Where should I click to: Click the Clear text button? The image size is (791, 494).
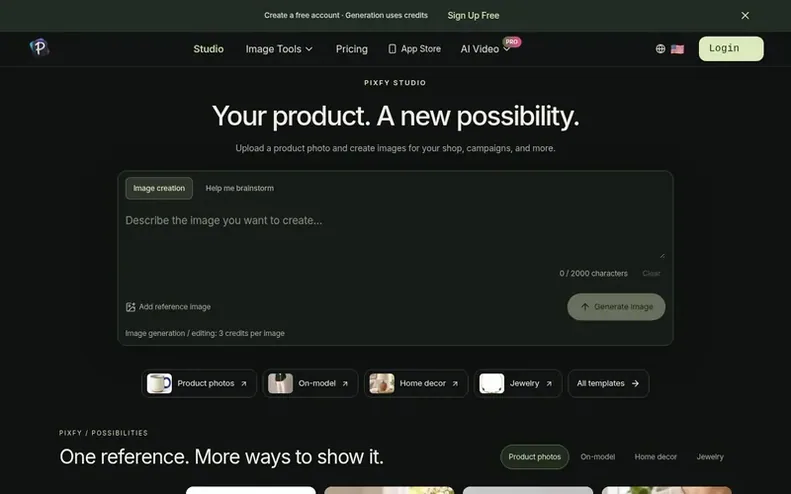click(x=651, y=273)
